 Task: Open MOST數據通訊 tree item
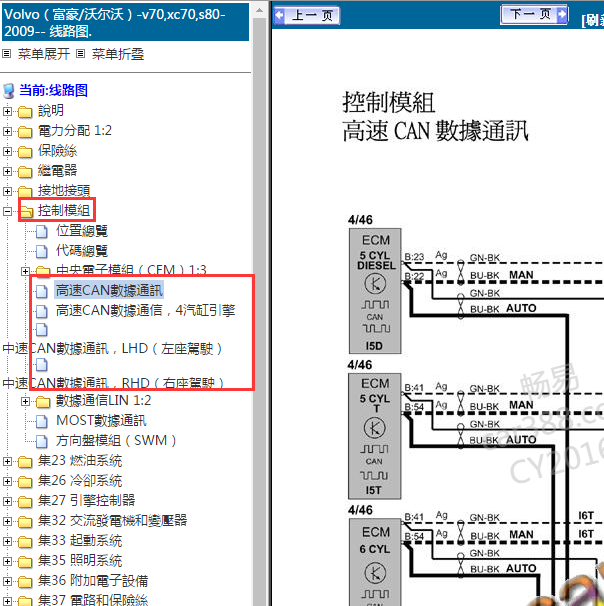pos(101,420)
